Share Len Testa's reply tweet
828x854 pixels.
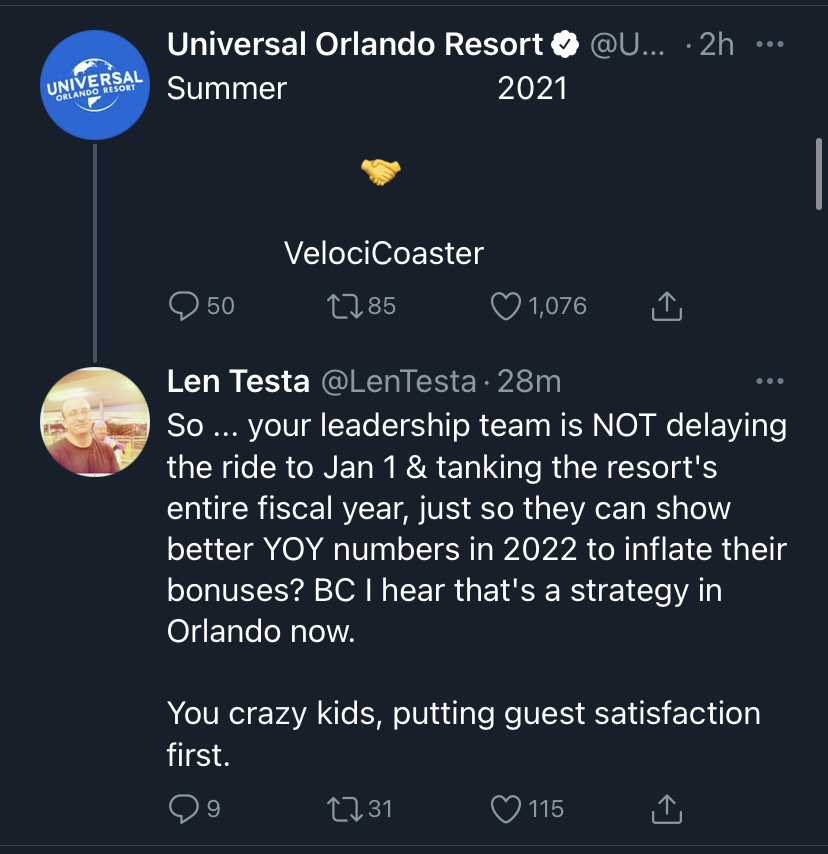666,808
